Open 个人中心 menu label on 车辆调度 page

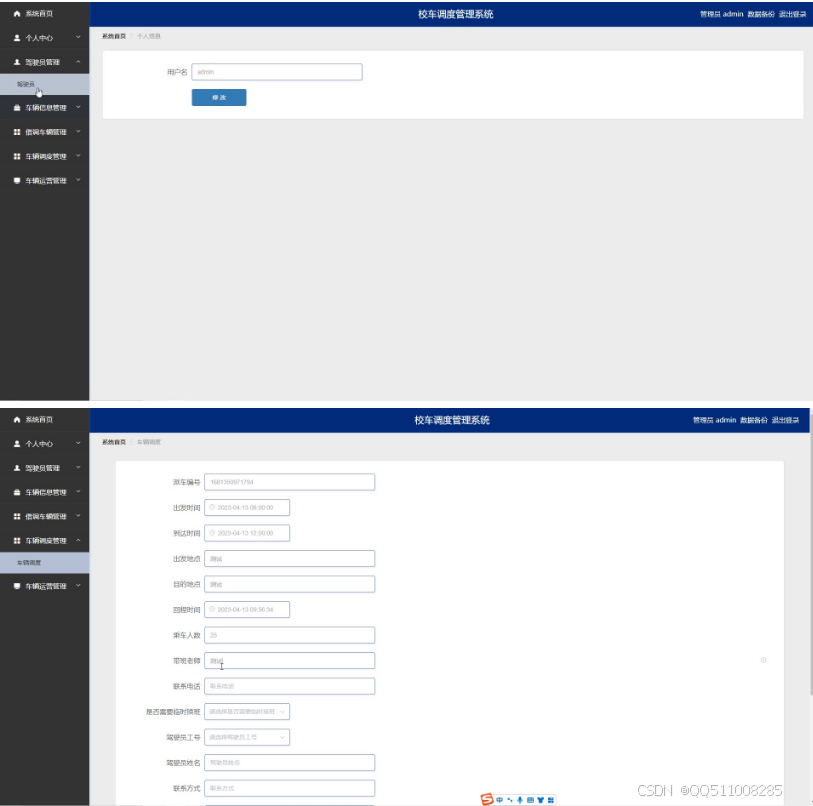39,444
